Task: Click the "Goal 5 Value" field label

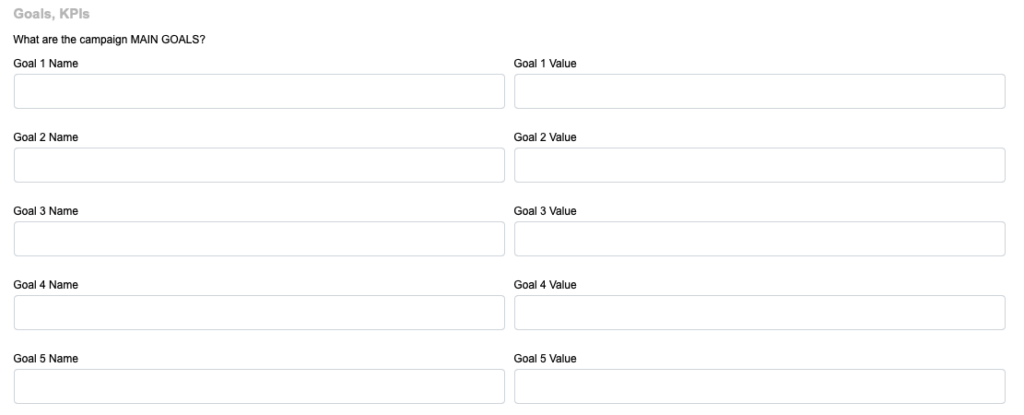Action: coord(545,359)
